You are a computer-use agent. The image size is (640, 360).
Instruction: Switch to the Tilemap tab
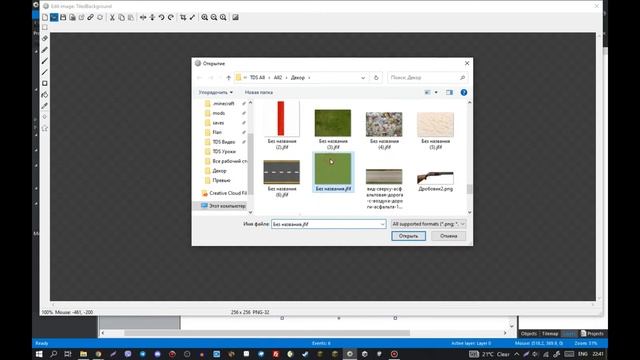click(550, 334)
